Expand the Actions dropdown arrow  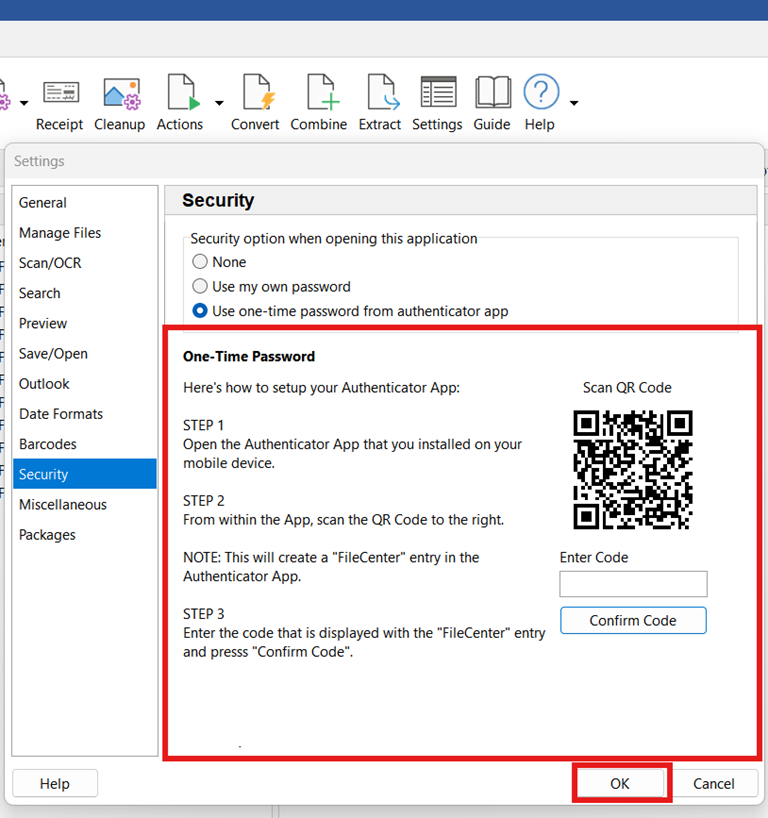pyautogui.click(x=219, y=103)
